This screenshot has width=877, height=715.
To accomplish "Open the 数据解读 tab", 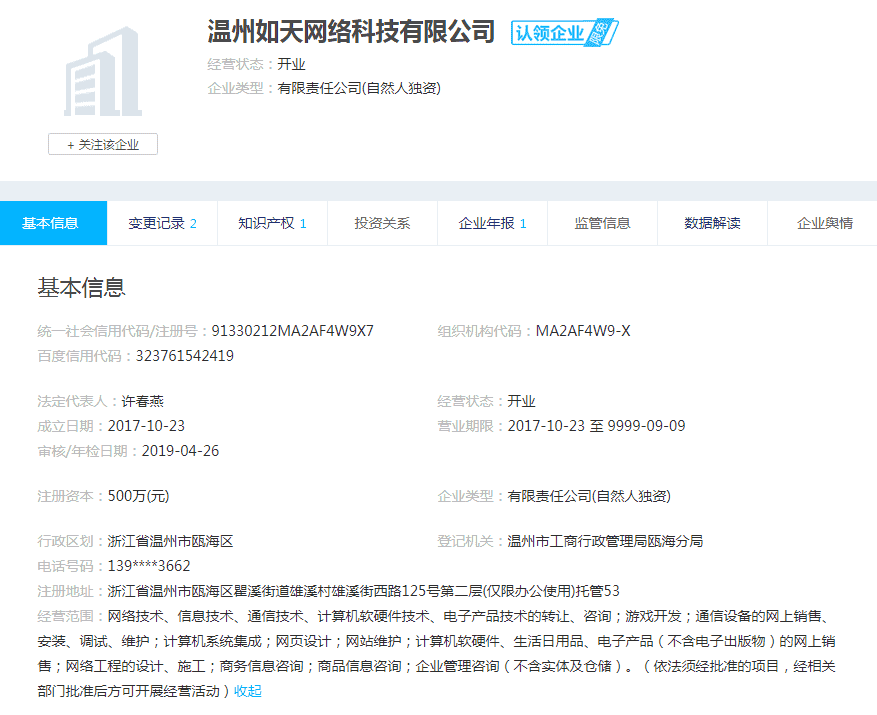I will coord(712,223).
